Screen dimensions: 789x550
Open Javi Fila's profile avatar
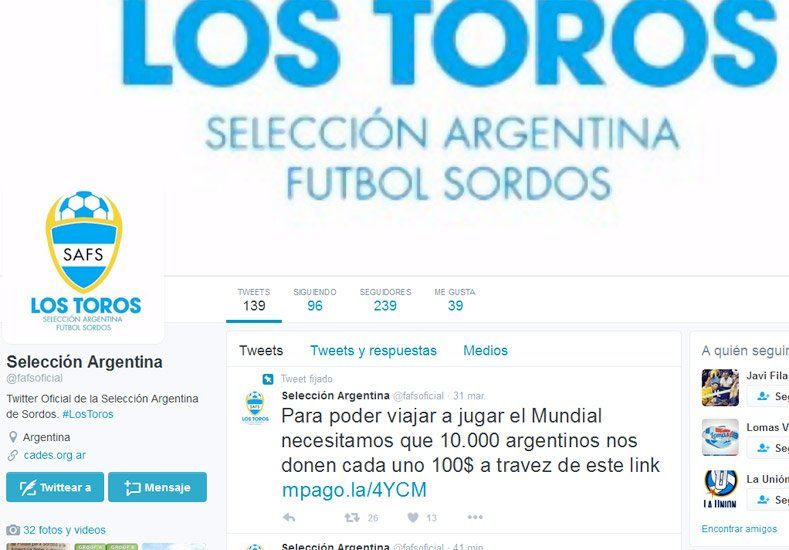pos(720,387)
